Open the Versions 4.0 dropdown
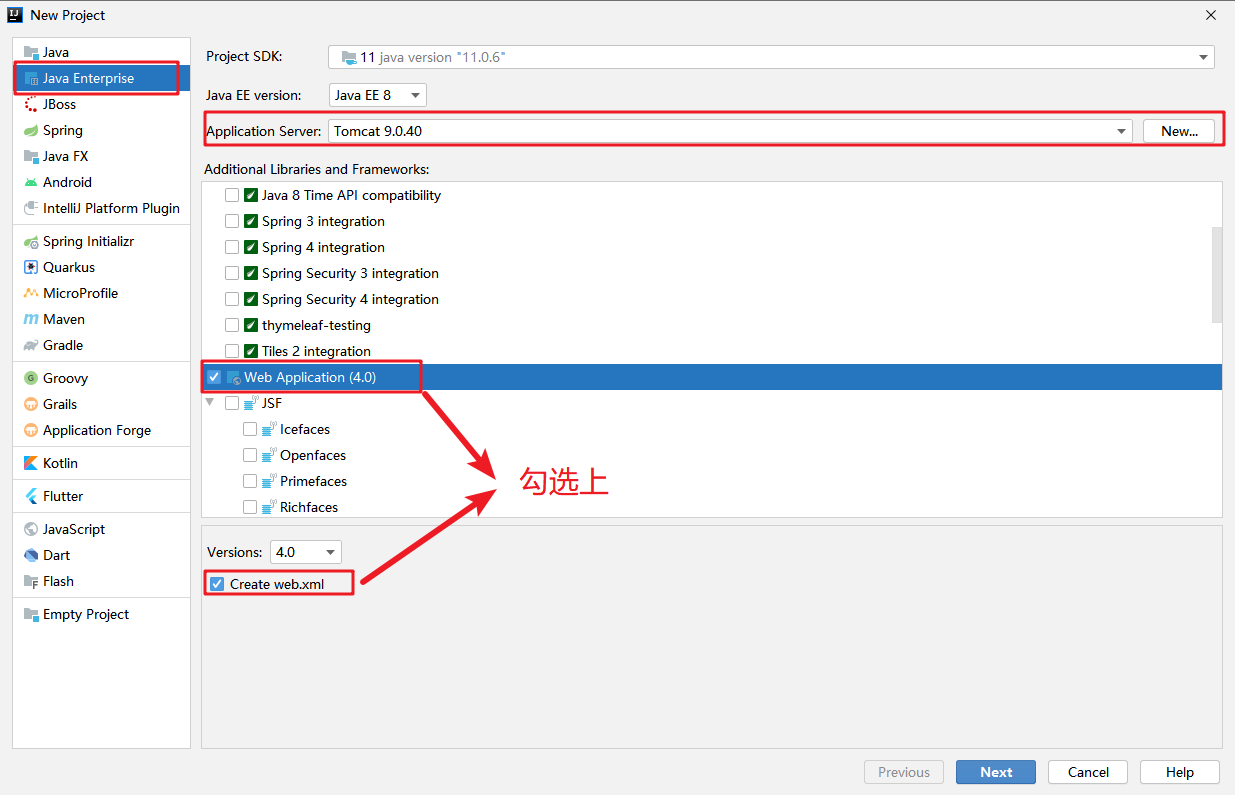 tap(306, 552)
